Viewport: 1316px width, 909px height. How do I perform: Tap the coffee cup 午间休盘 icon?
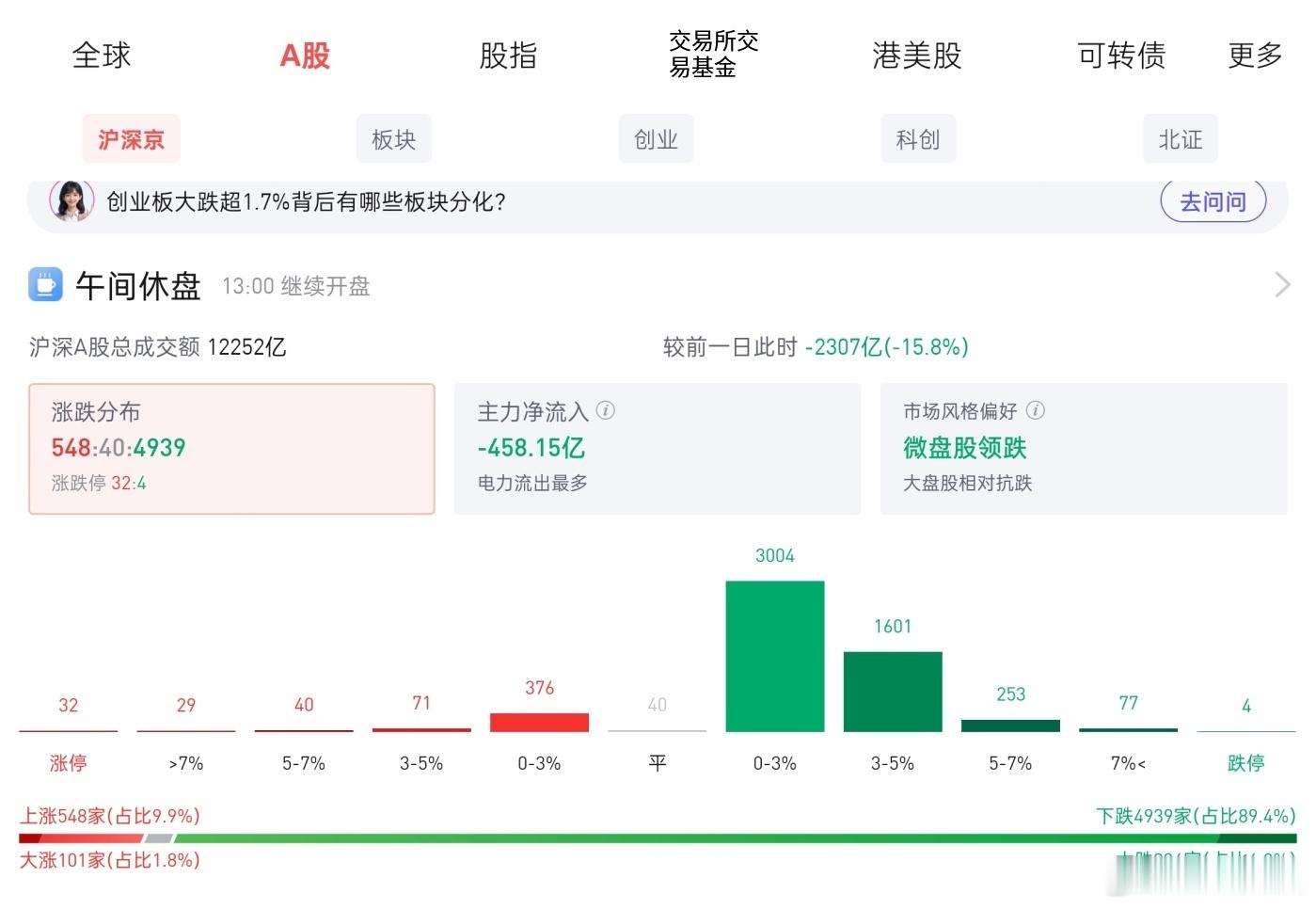click(x=45, y=284)
